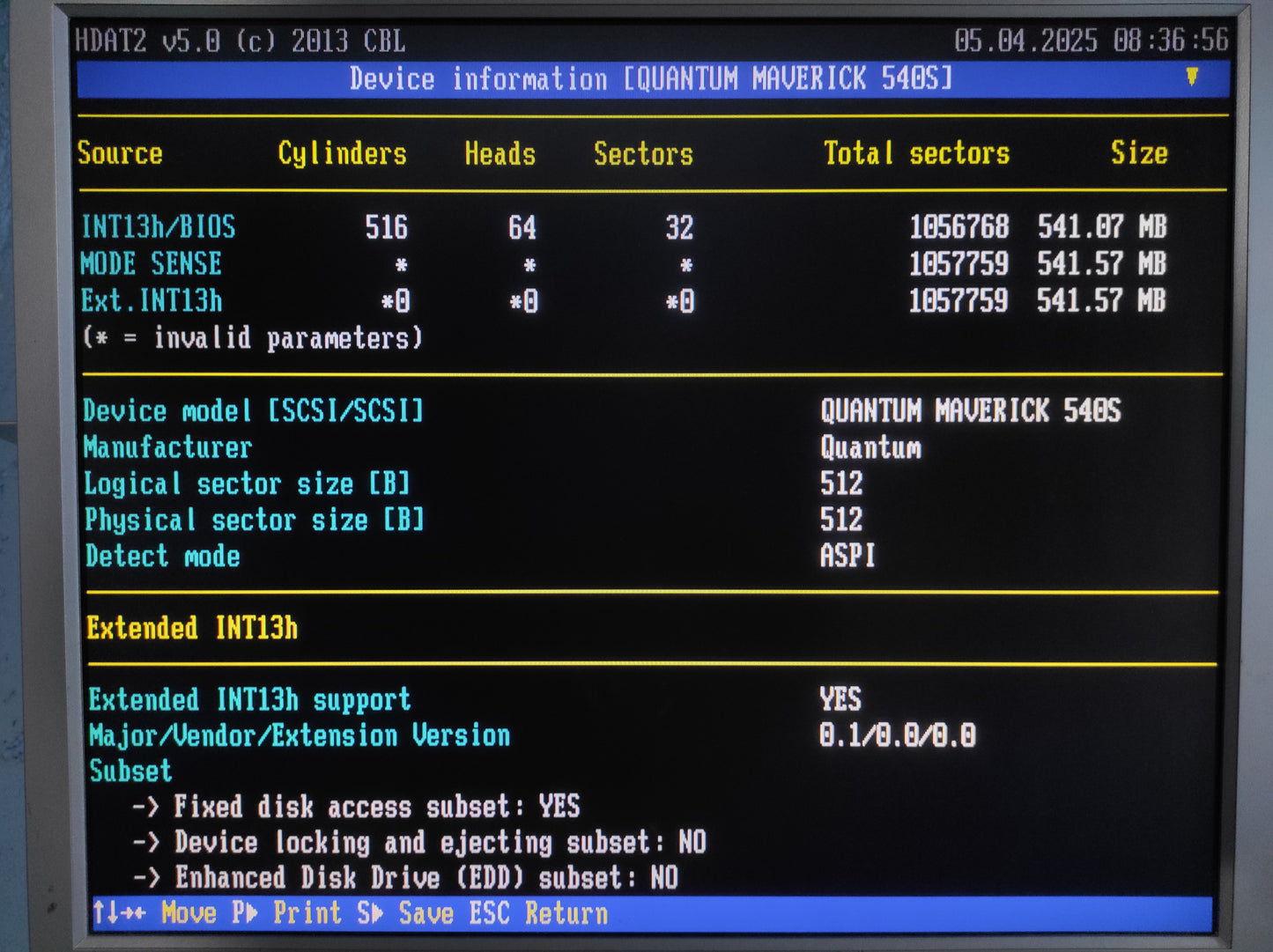Image resolution: width=1273 pixels, height=952 pixels.
Task: Select the NO value for EDD subset
Action: [x=664, y=878]
